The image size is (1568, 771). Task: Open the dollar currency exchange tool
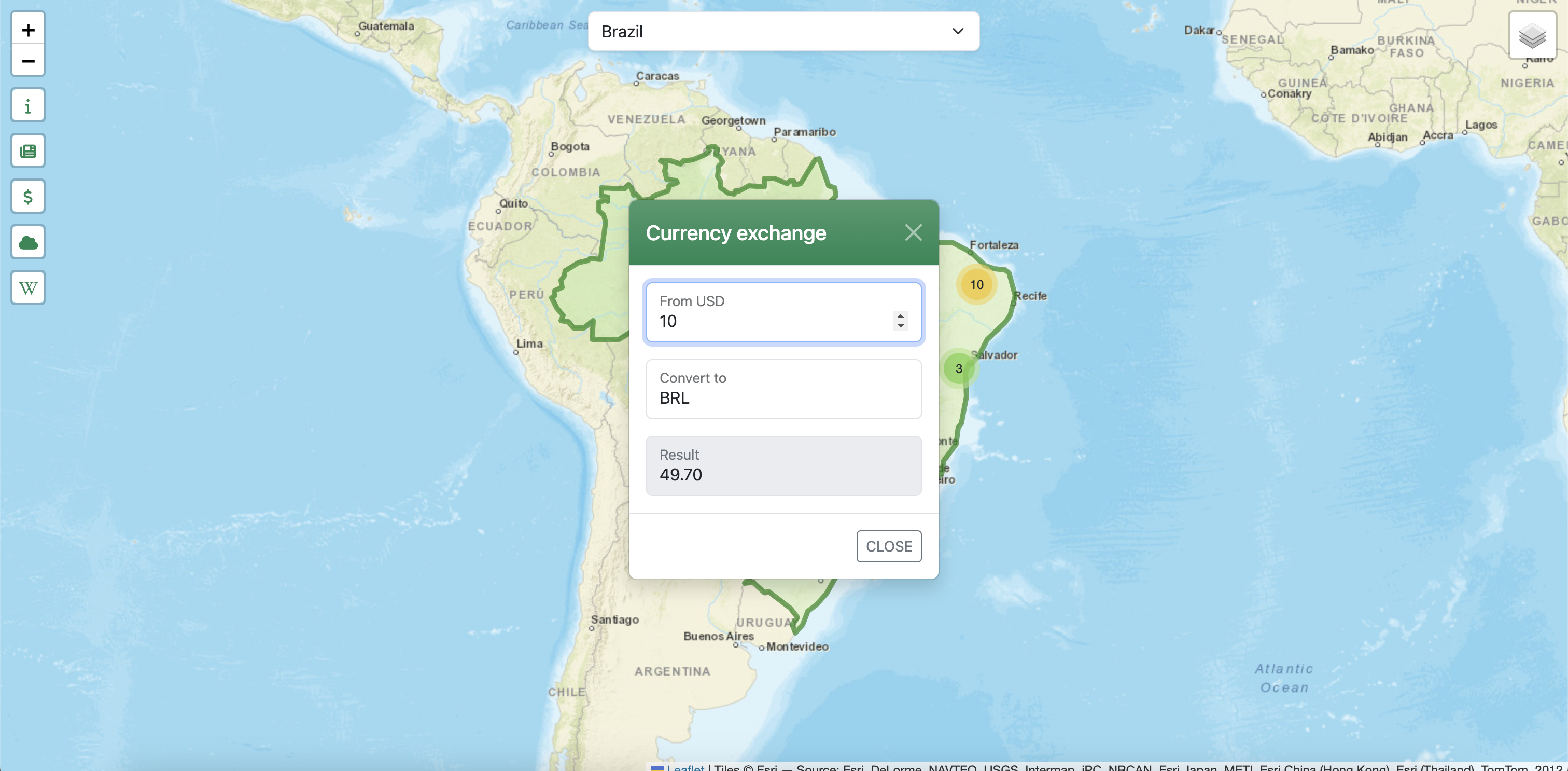28,196
